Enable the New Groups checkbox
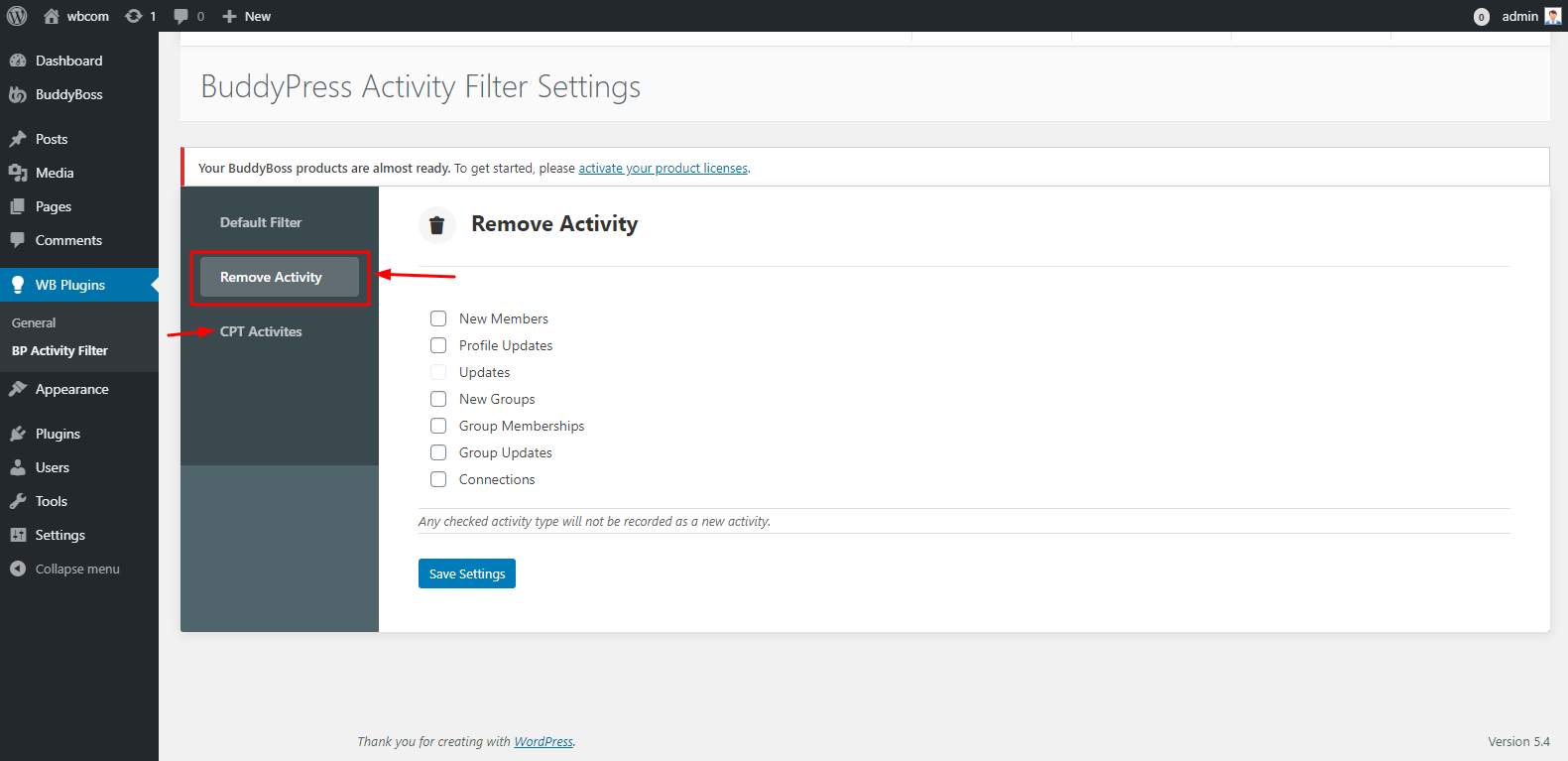Screen dimensions: 1568x761 [438, 399]
